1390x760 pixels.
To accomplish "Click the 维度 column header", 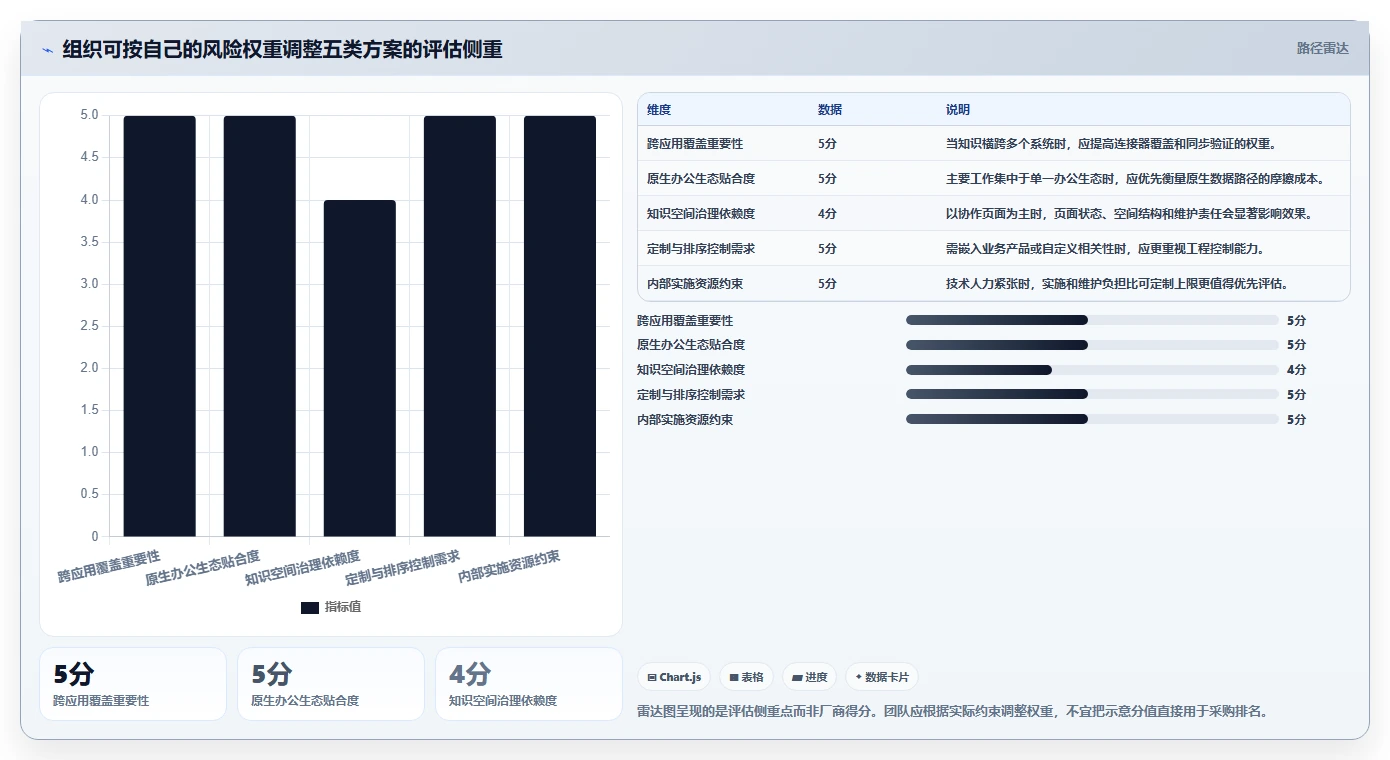I will pyautogui.click(x=659, y=110).
